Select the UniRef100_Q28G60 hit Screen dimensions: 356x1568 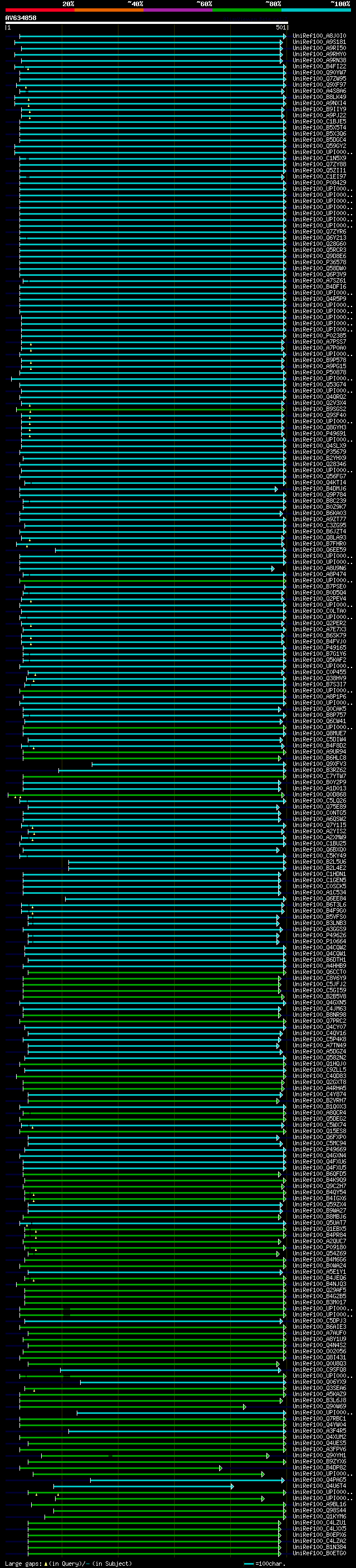[x=319, y=244]
